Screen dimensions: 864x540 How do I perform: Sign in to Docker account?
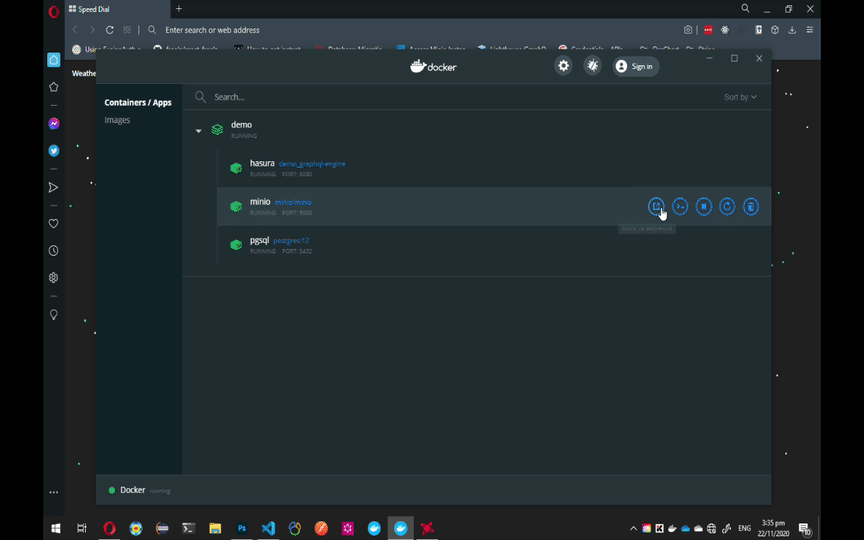pos(635,66)
